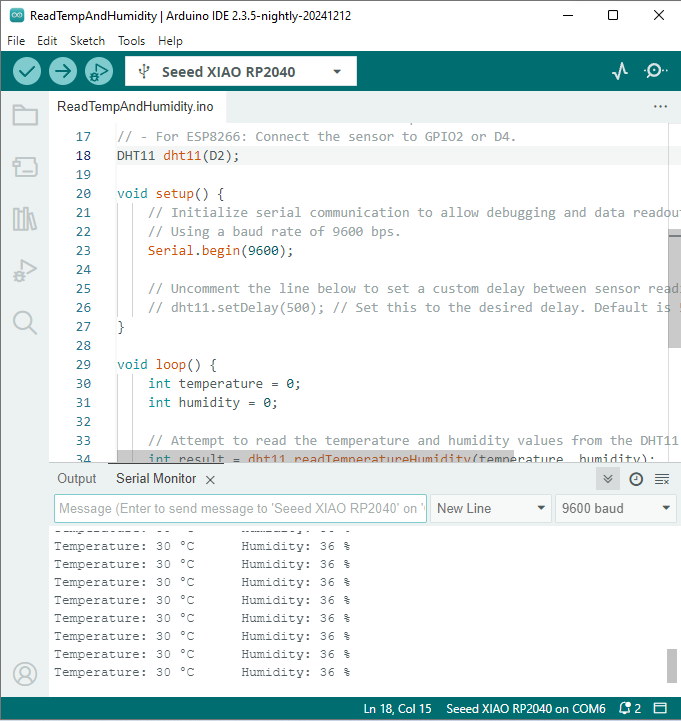Viewport: 681px width, 721px height.
Task: Toggle the bottom panel icon in status bar
Action: pos(660,709)
